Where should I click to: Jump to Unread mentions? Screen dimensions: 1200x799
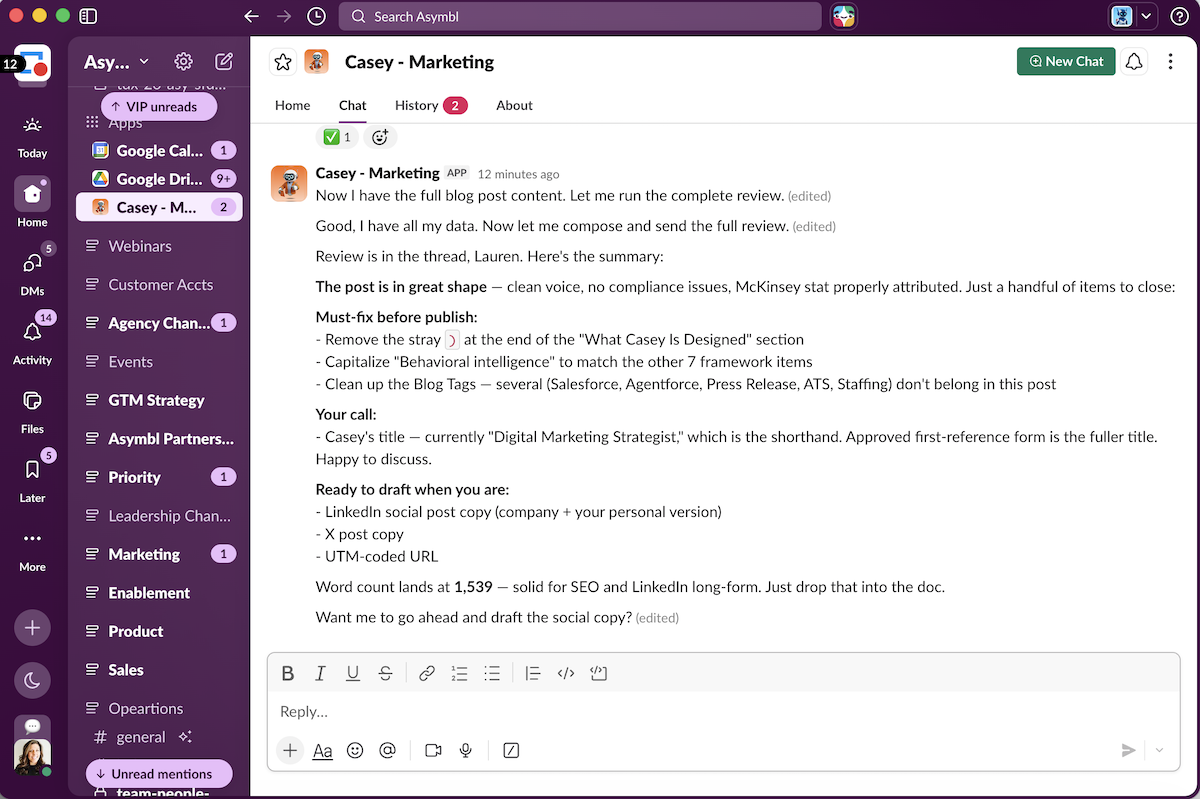(159, 773)
